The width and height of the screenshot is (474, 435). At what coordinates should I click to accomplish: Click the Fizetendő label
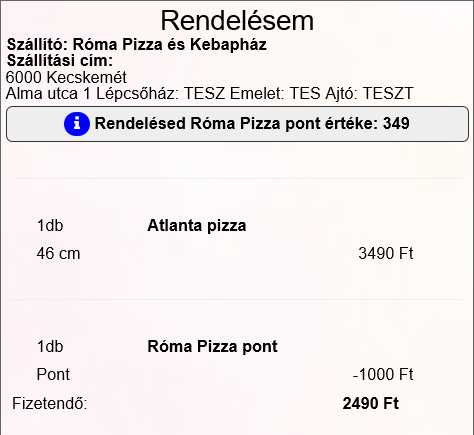[50, 404]
